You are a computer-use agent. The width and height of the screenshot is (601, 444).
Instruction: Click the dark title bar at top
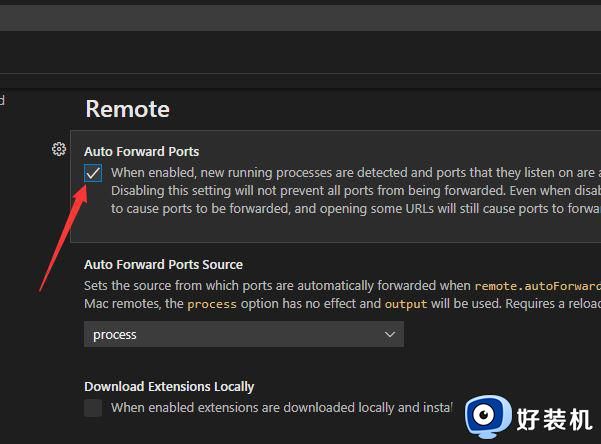(300, 17)
